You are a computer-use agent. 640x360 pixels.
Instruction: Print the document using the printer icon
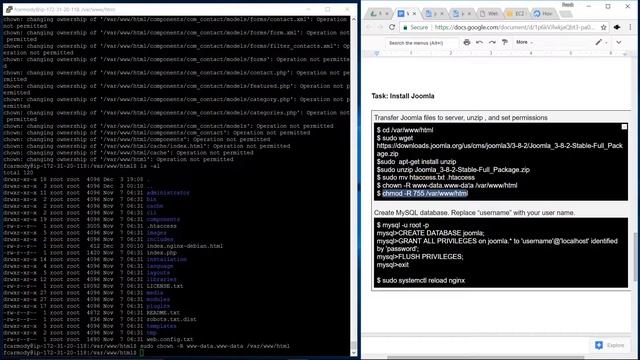(467, 42)
